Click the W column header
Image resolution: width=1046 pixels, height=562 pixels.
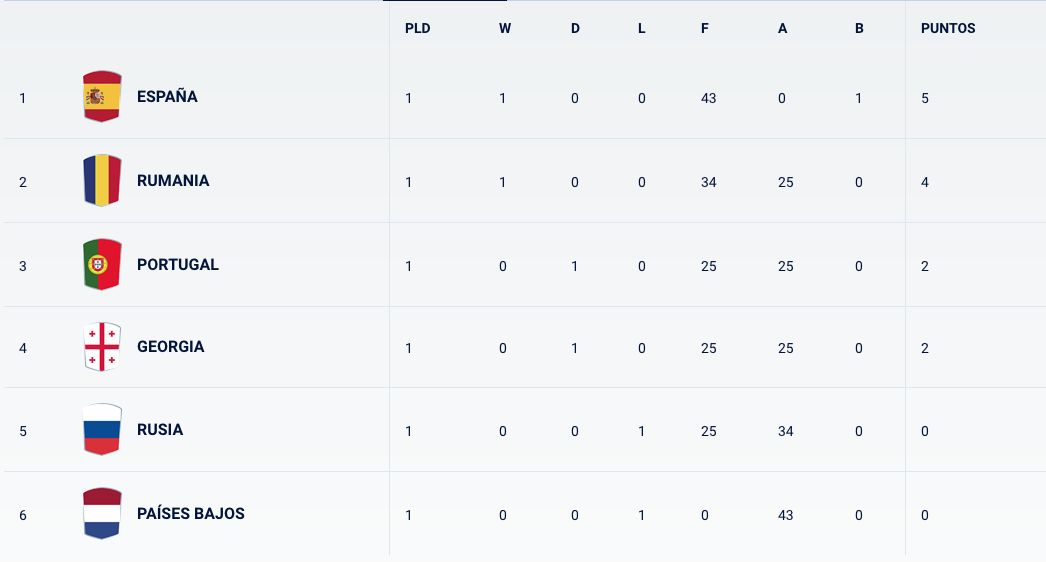pos(505,28)
